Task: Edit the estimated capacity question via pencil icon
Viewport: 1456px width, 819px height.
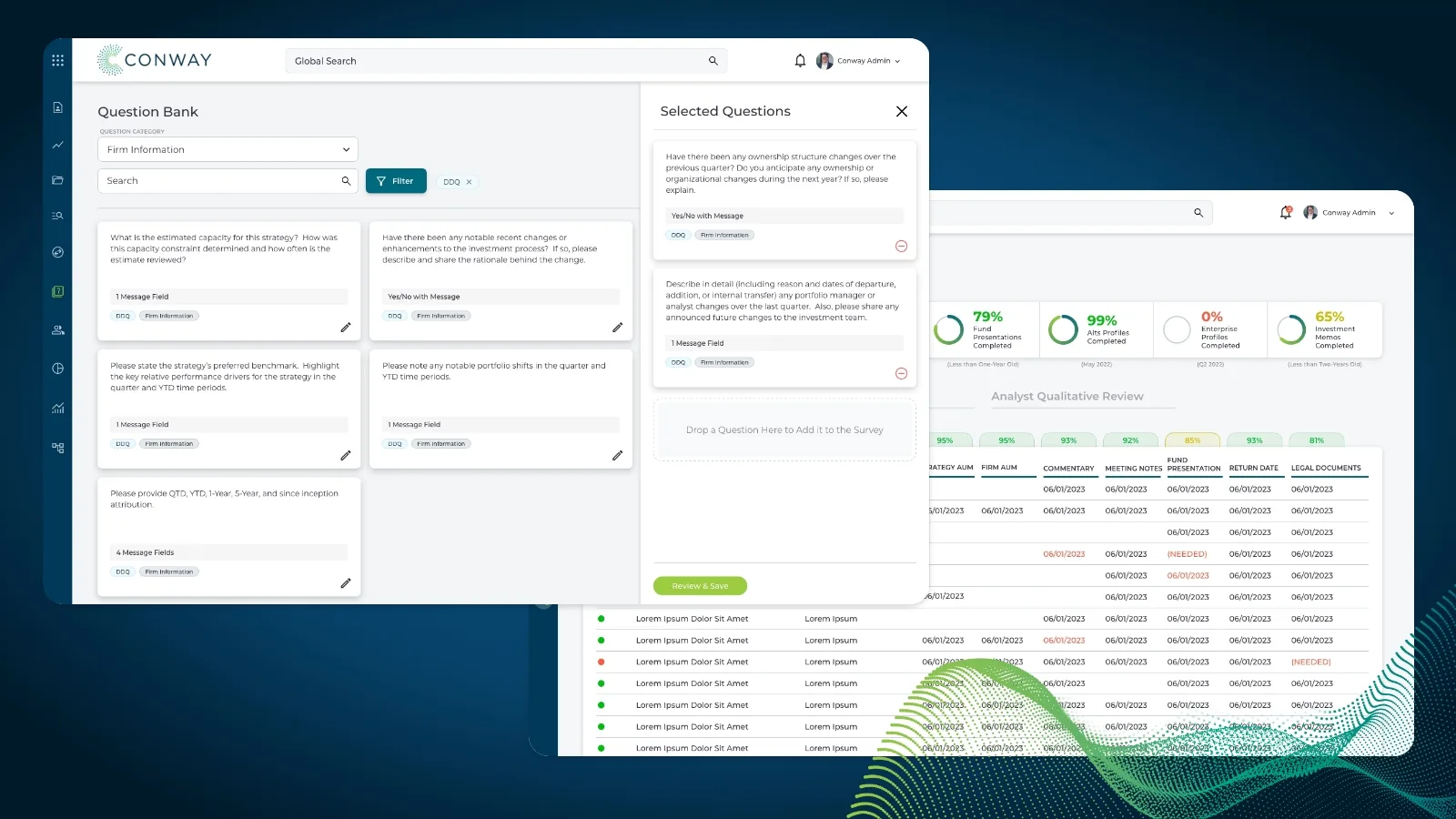Action: (x=346, y=328)
